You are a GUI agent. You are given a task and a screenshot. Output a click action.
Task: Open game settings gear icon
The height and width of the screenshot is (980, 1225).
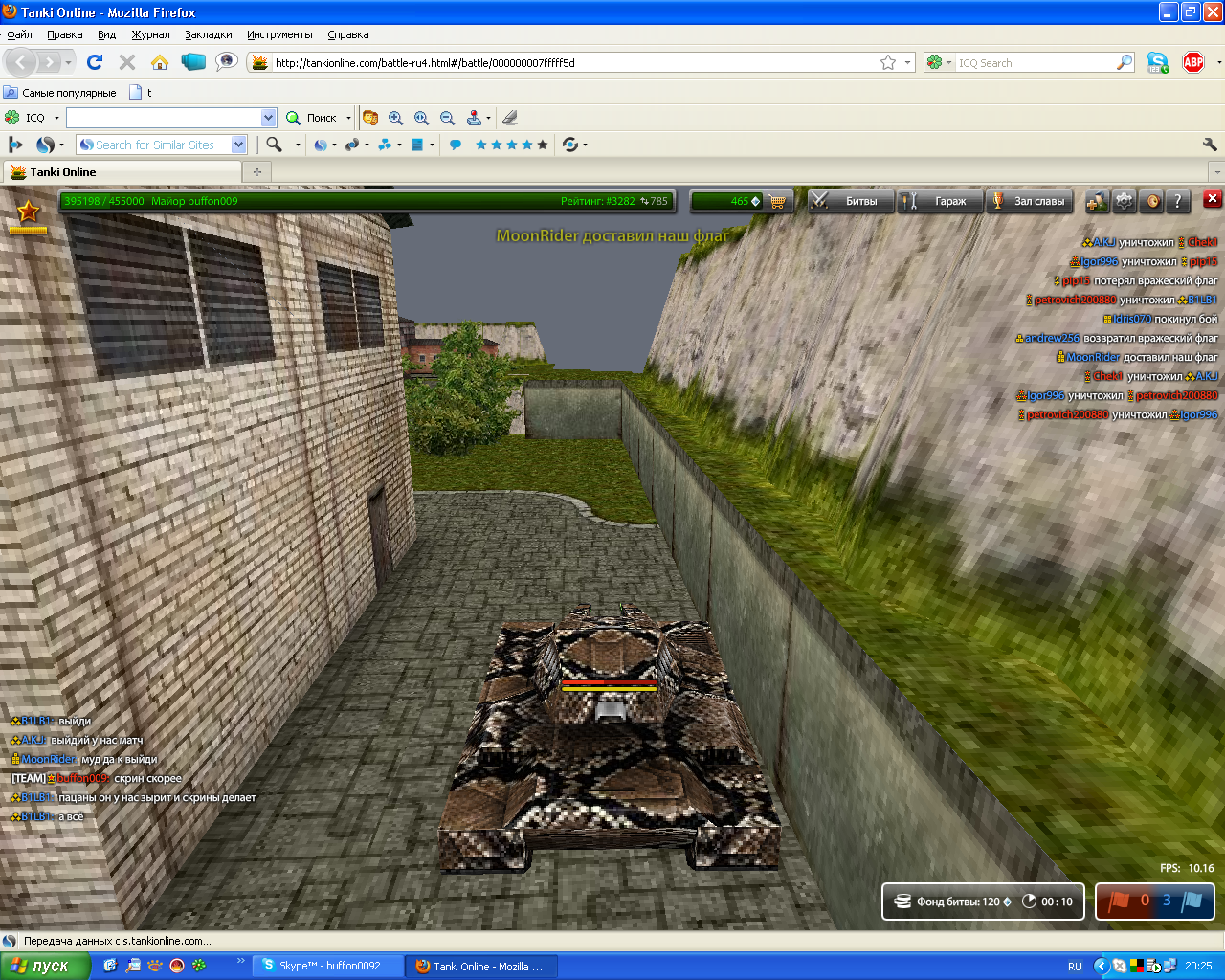[1125, 201]
